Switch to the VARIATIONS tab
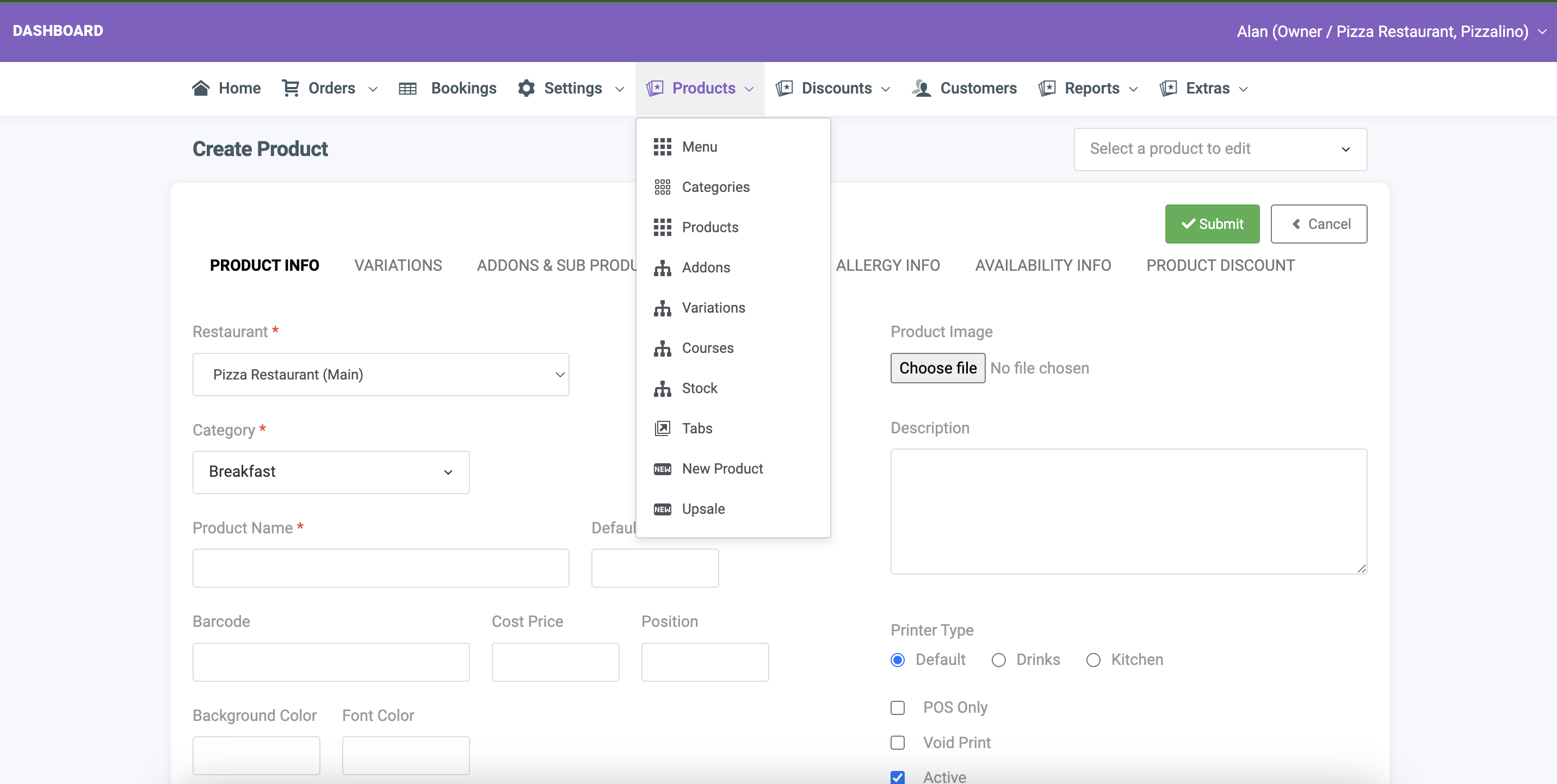Viewport: 1557px width, 784px height. click(x=398, y=265)
